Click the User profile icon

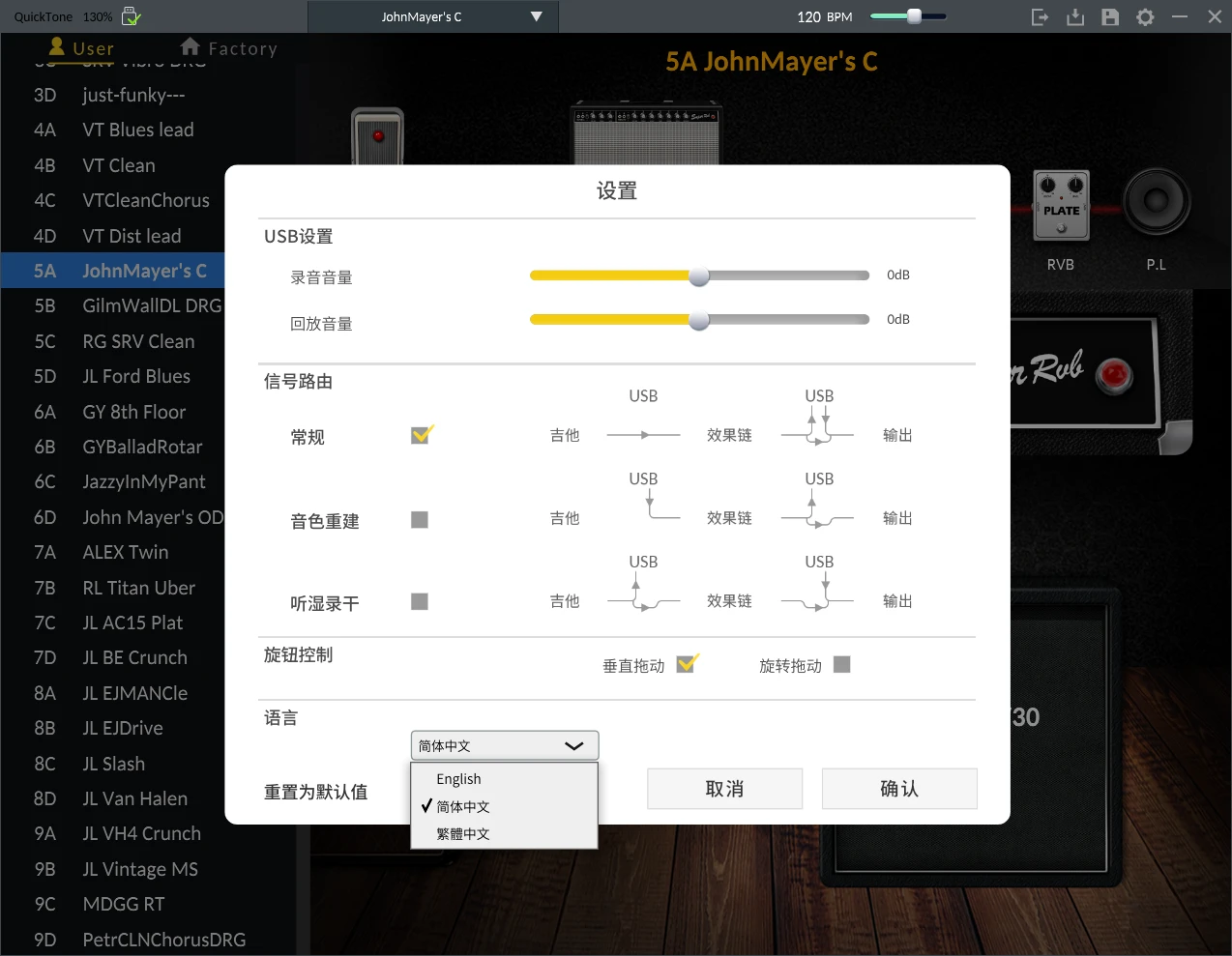coord(57,46)
